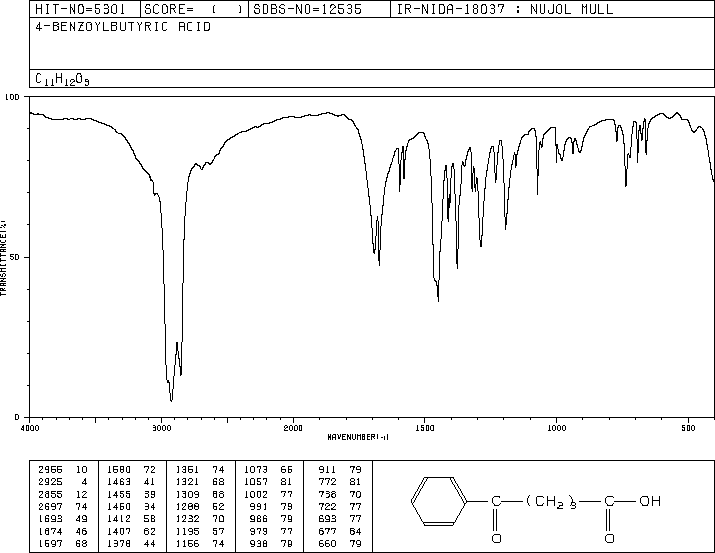Select the 1412 peak entry

click(x=119, y=519)
